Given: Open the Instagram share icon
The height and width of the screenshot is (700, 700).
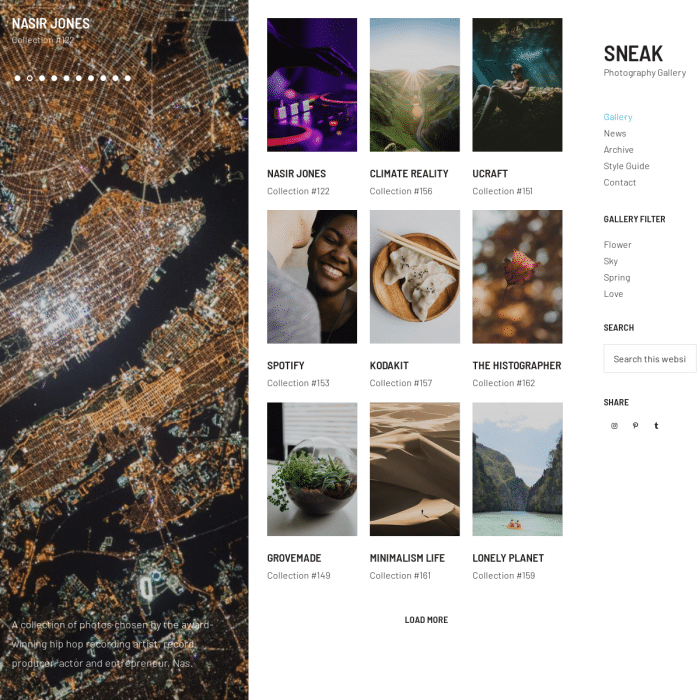Looking at the screenshot, I should tap(614, 425).
